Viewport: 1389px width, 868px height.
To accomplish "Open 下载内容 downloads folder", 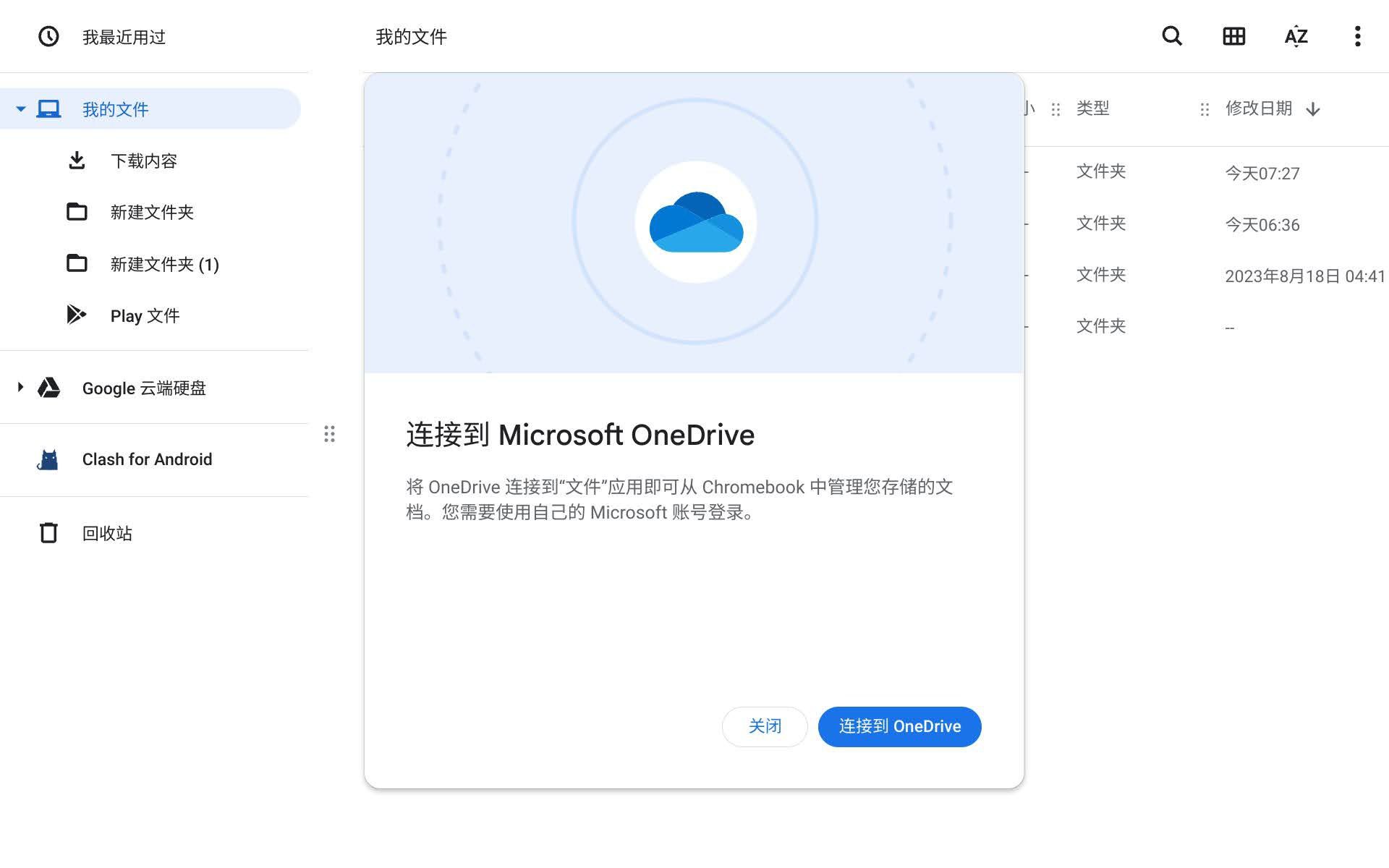I will (143, 161).
